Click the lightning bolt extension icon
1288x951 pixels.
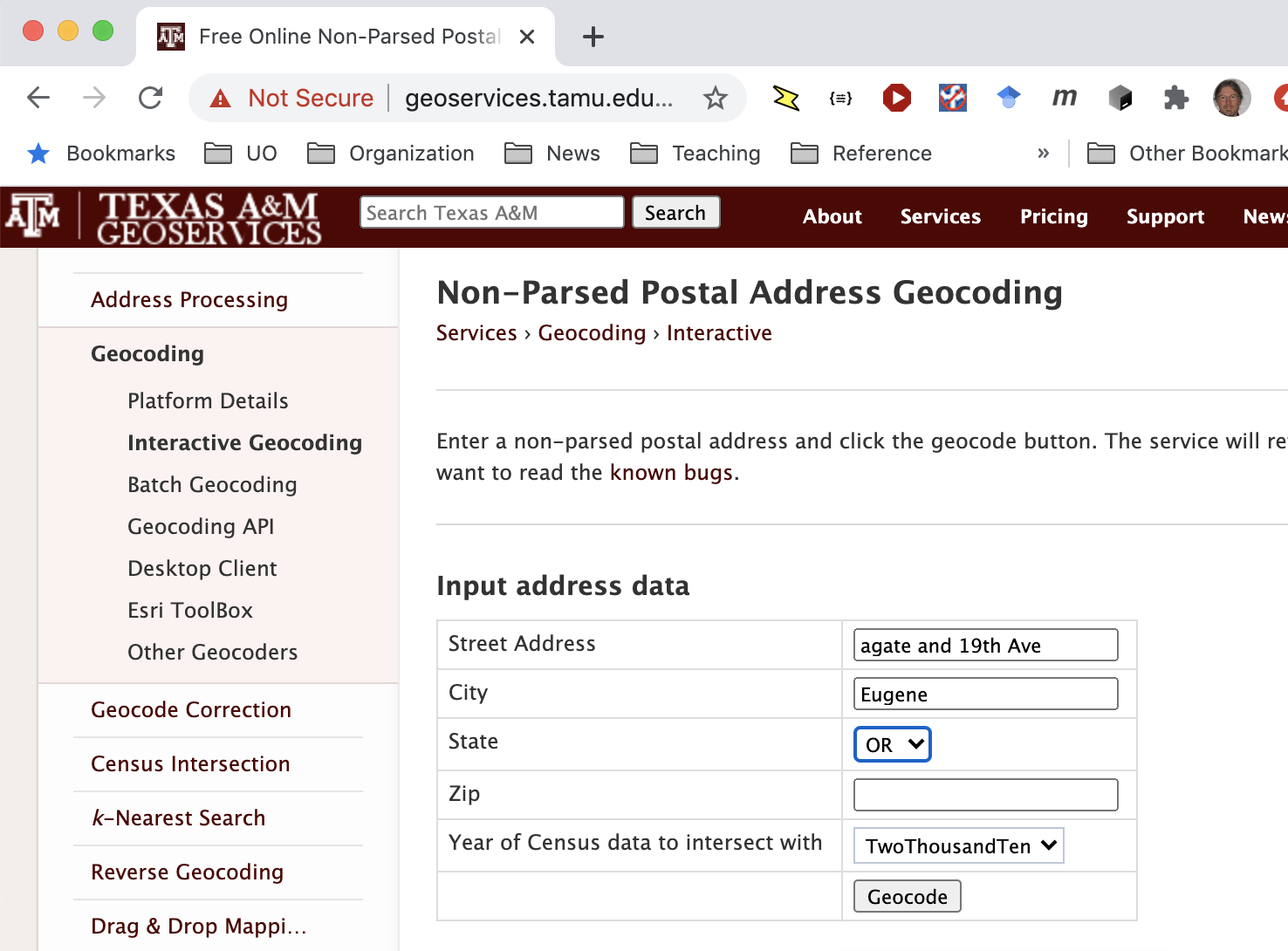click(784, 98)
